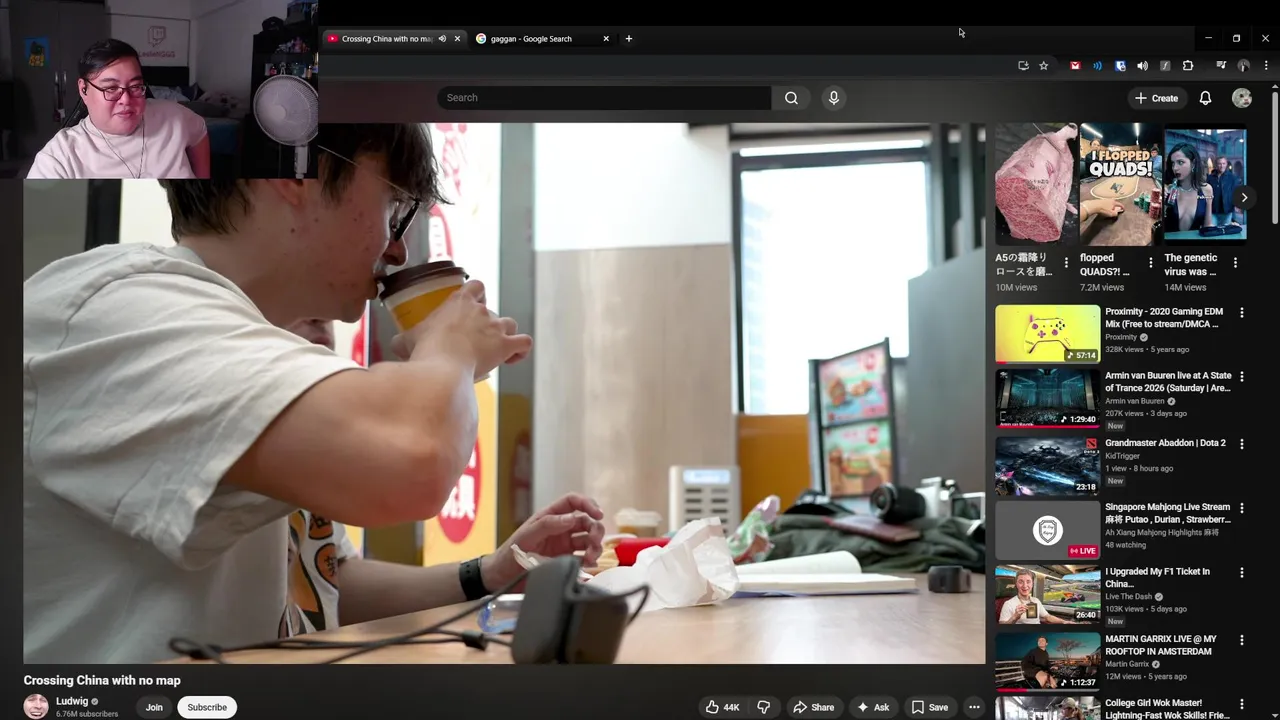Open options menu for the A5 short
This screenshot has height=720, width=1280.
point(1066,263)
